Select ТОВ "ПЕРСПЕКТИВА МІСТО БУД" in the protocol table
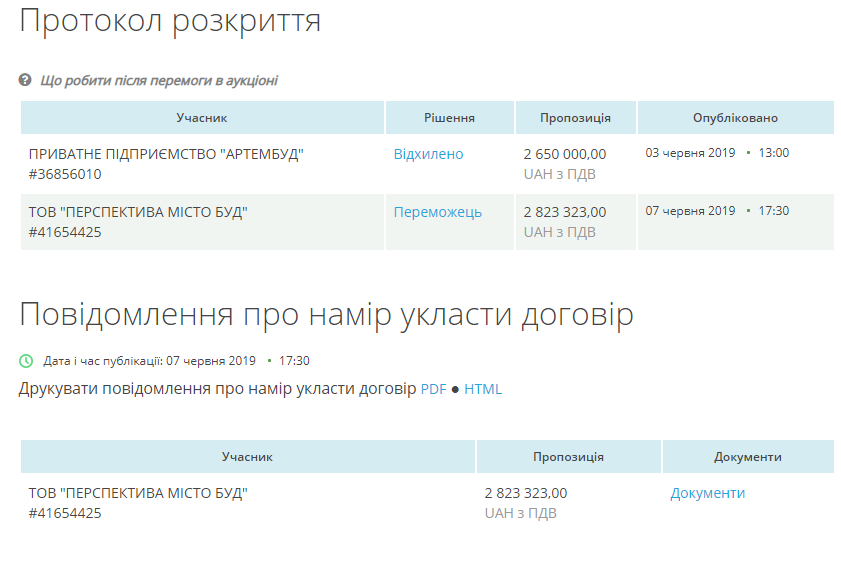Image resolution: width=841 pixels, height=569 pixels. click(138, 212)
